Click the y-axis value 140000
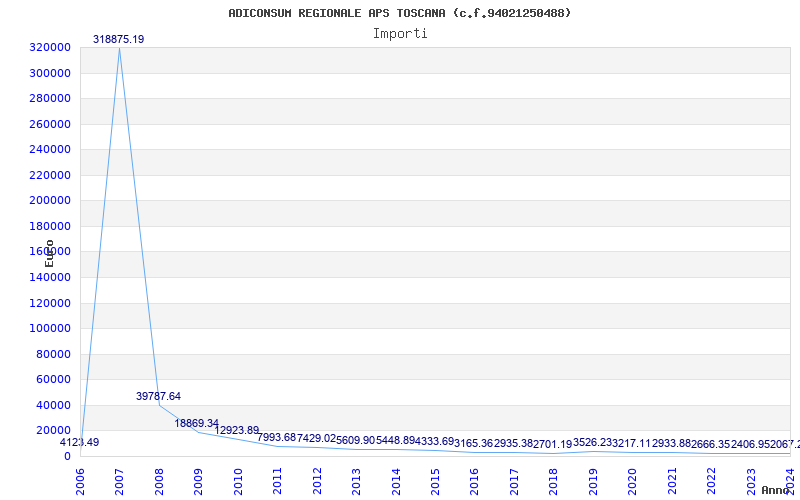The height and width of the screenshot is (500, 800). coord(49,278)
